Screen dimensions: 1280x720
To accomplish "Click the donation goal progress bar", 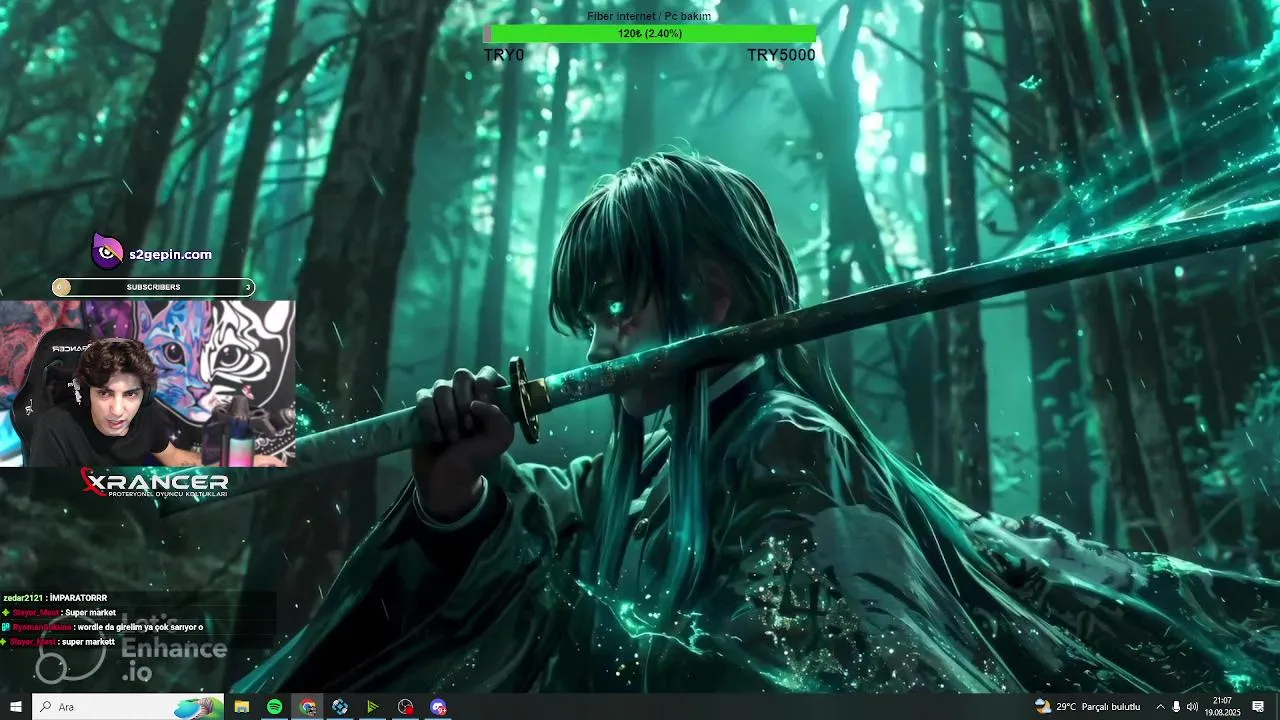I will (650, 34).
